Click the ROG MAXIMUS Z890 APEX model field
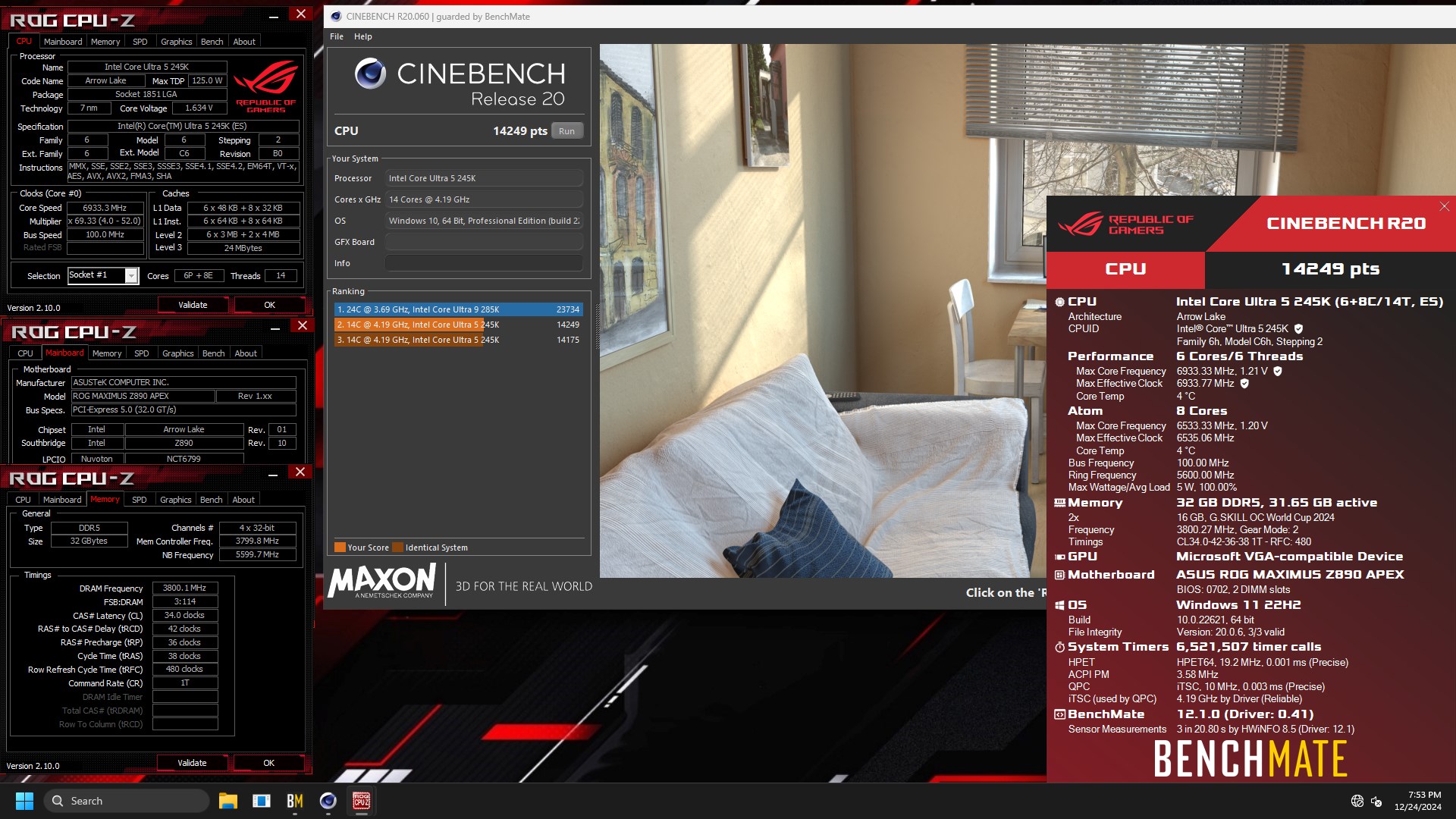This screenshot has width=1456, height=819. pyautogui.click(x=143, y=396)
